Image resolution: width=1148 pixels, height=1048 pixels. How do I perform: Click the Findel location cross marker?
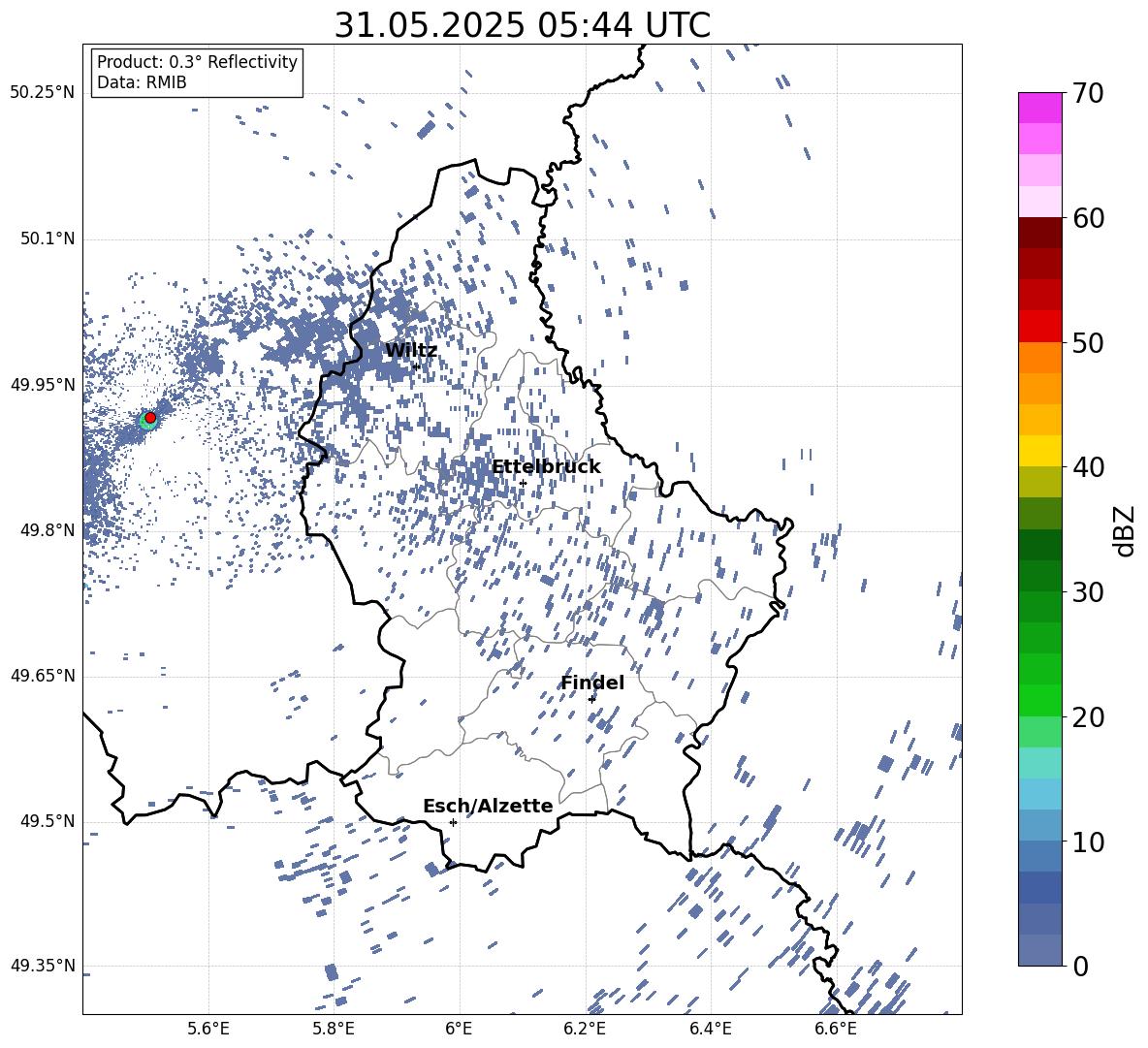[591, 699]
